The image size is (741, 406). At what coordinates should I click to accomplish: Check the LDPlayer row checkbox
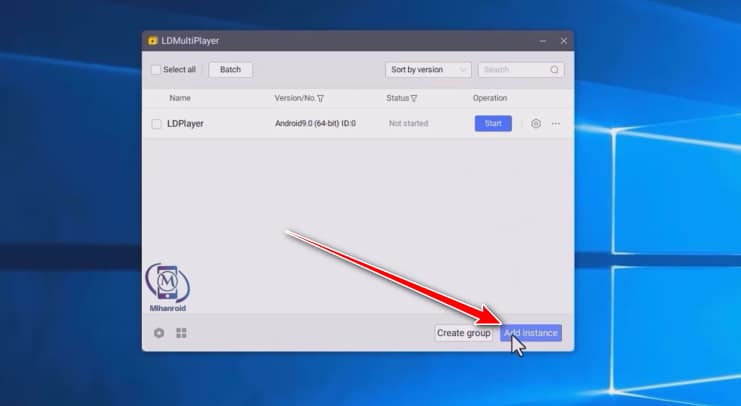coord(156,124)
